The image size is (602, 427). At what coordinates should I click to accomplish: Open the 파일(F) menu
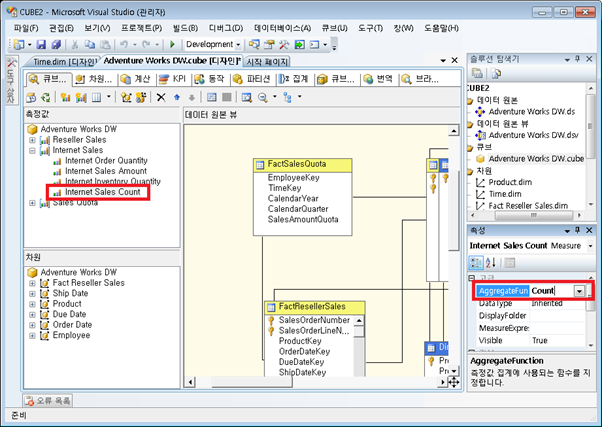tap(26, 28)
